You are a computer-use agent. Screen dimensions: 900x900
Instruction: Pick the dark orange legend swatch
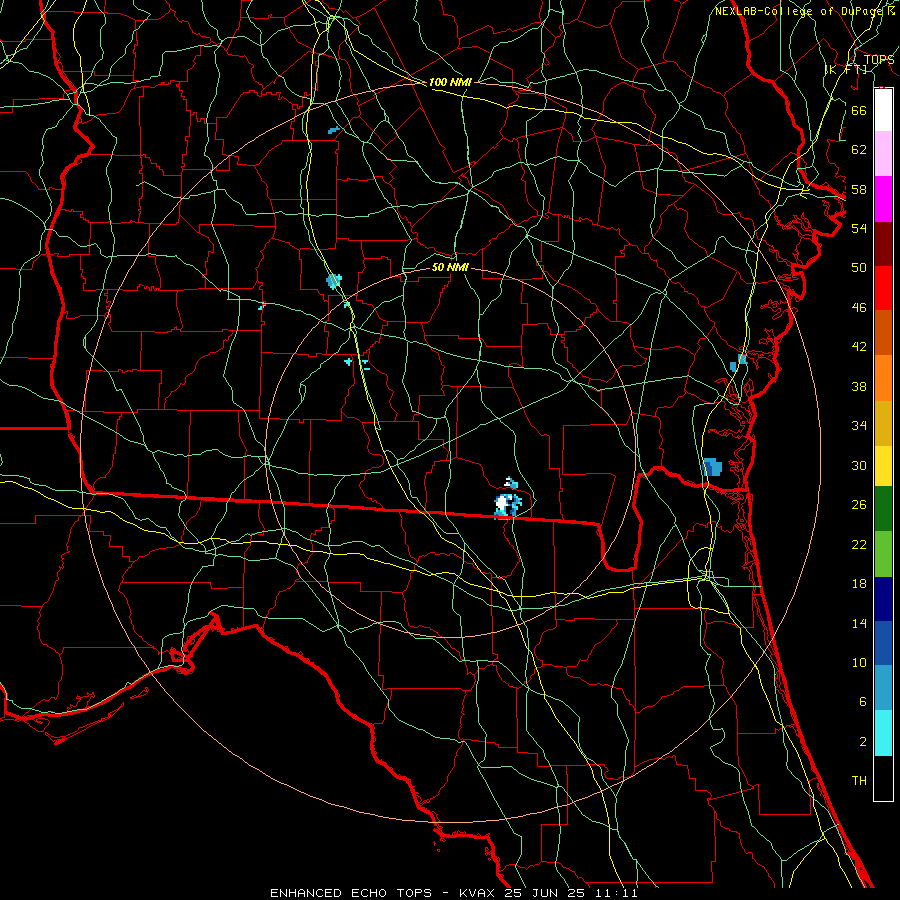883,332
